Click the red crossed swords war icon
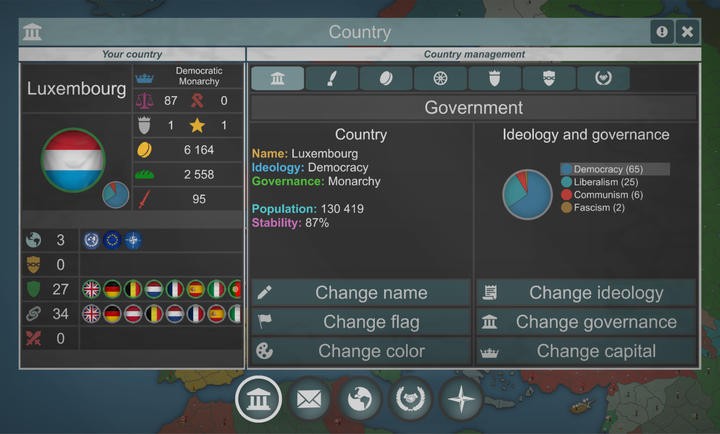The width and height of the screenshot is (720, 434). pos(34,338)
